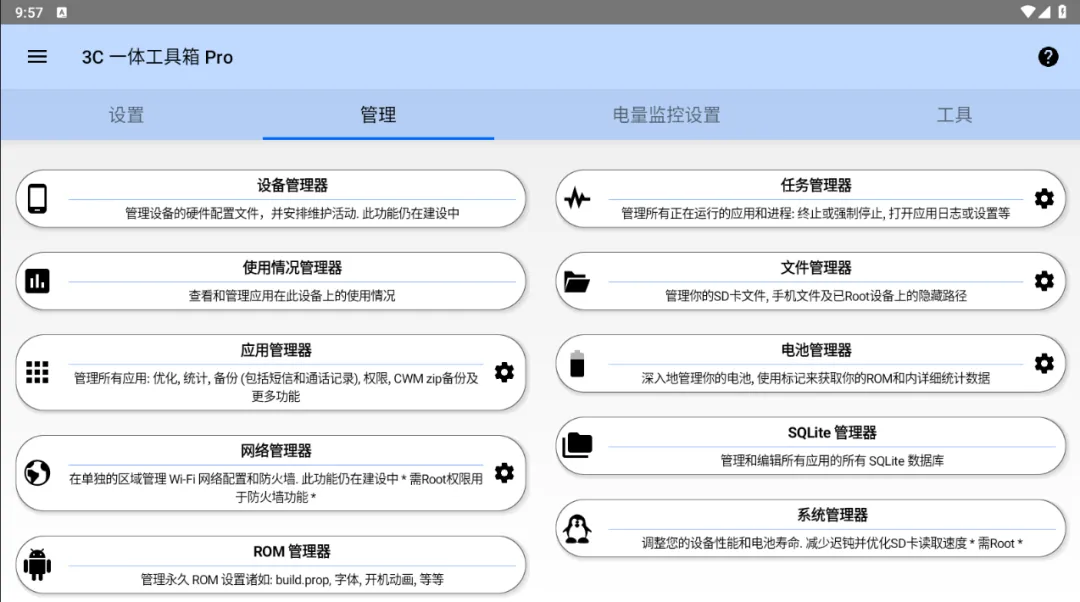
Task: Tap the pulse waveform icon for 任务管理器
Action: (x=577, y=199)
